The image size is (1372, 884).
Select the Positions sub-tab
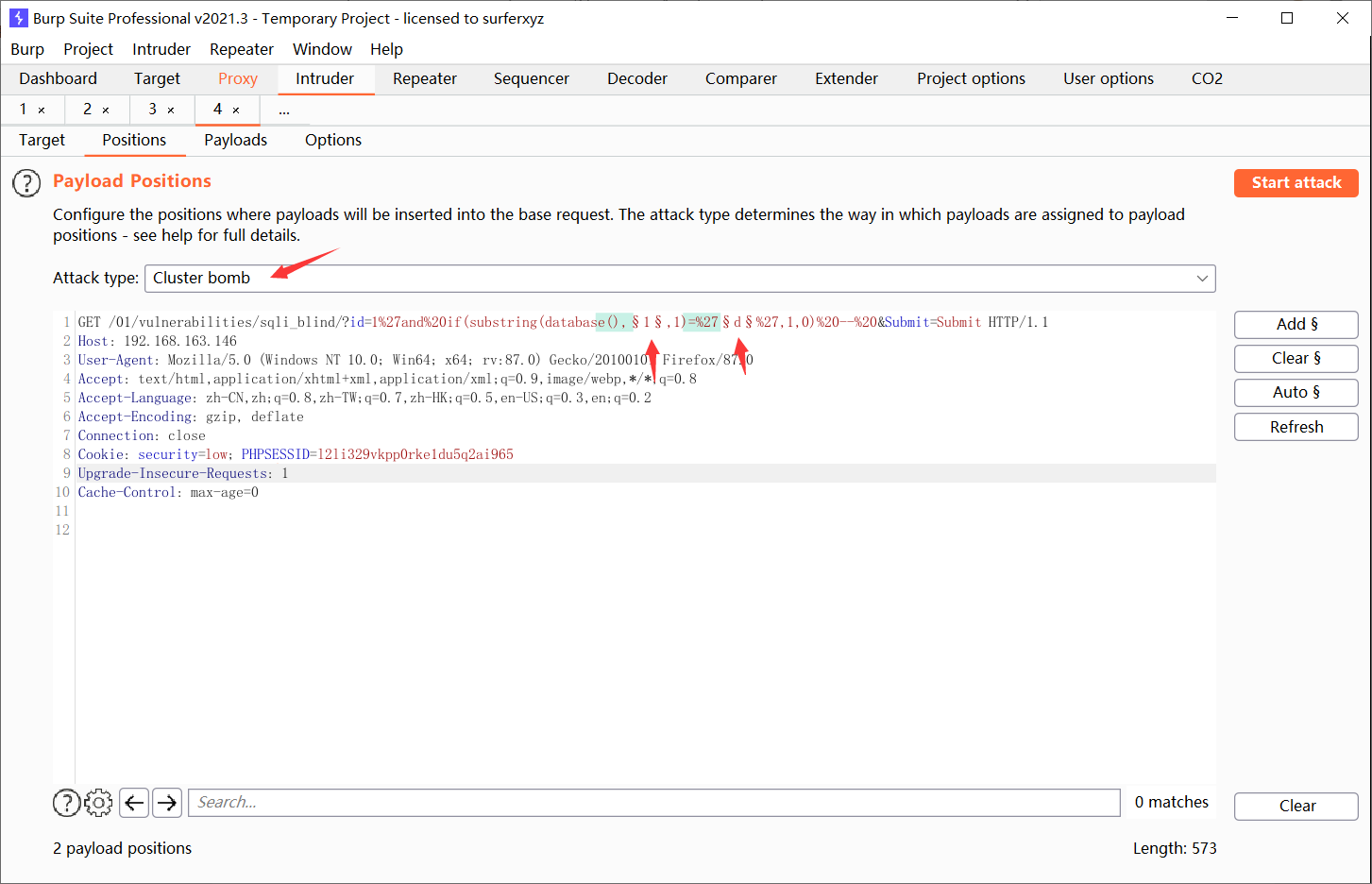coord(134,140)
